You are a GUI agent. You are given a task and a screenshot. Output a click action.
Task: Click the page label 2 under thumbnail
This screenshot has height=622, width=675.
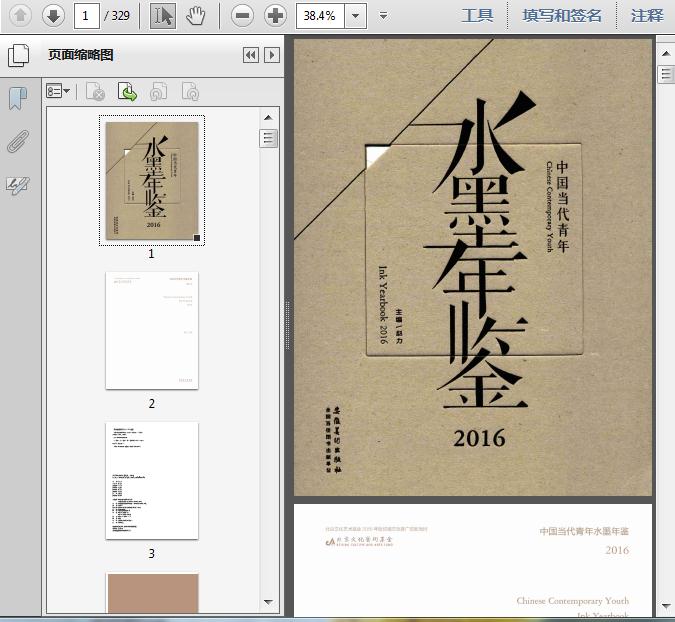pyautogui.click(x=152, y=404)
